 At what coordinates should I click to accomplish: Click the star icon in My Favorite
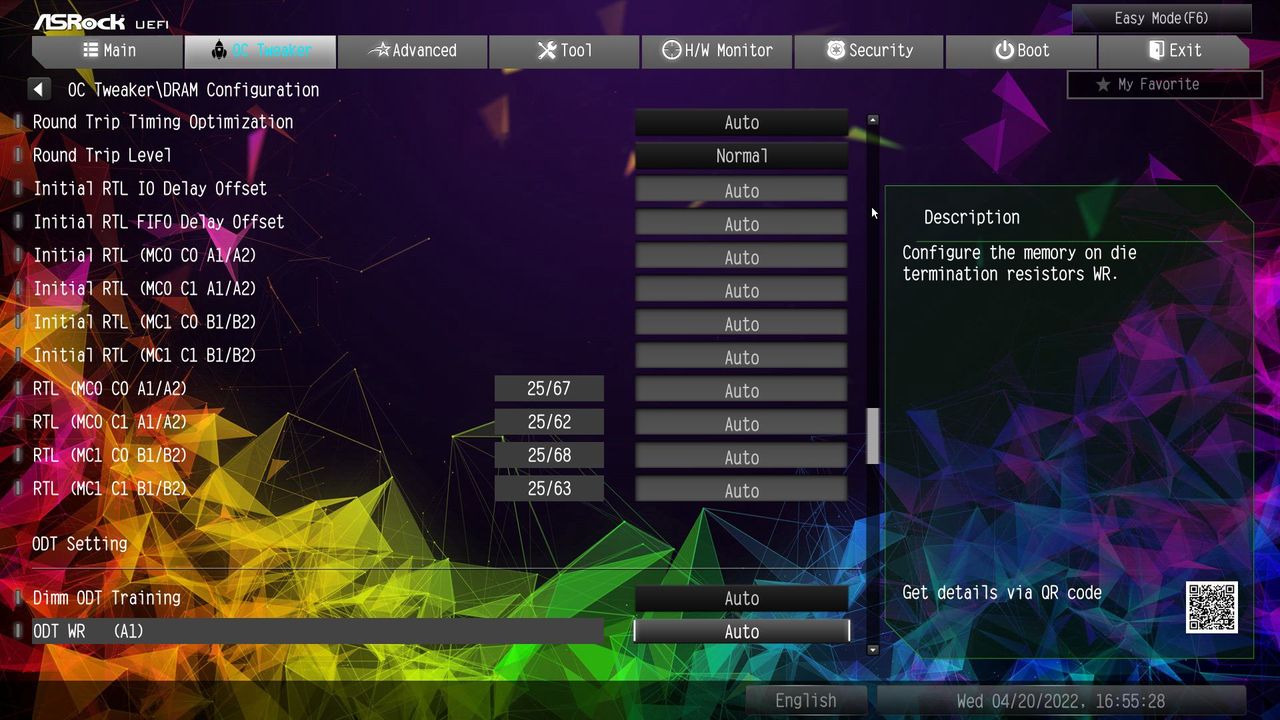pyautogui.click(x=1103, y=84)
